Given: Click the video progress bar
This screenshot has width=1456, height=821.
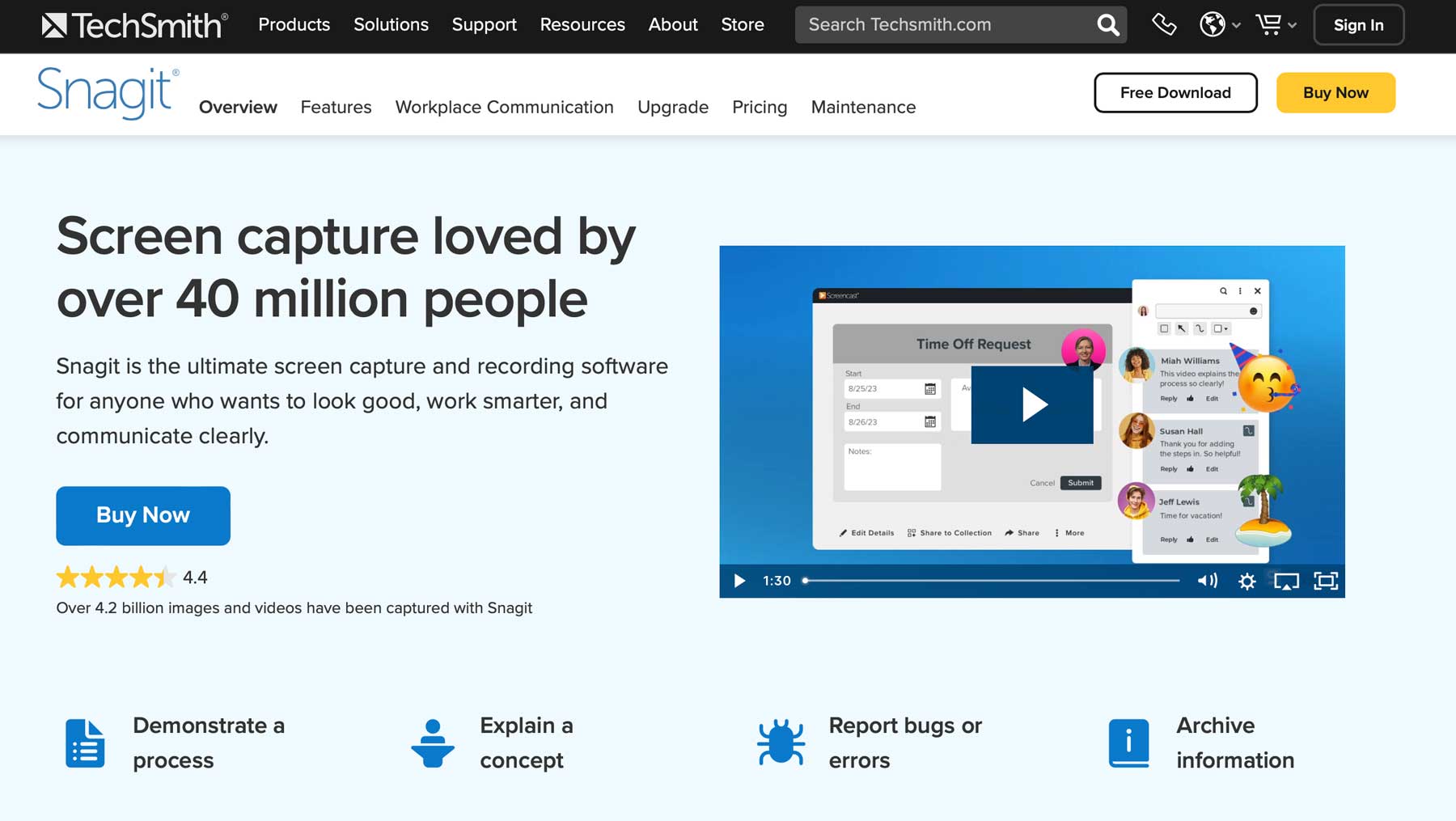Looking at the screenshot, I should click(x=991, y=581).
